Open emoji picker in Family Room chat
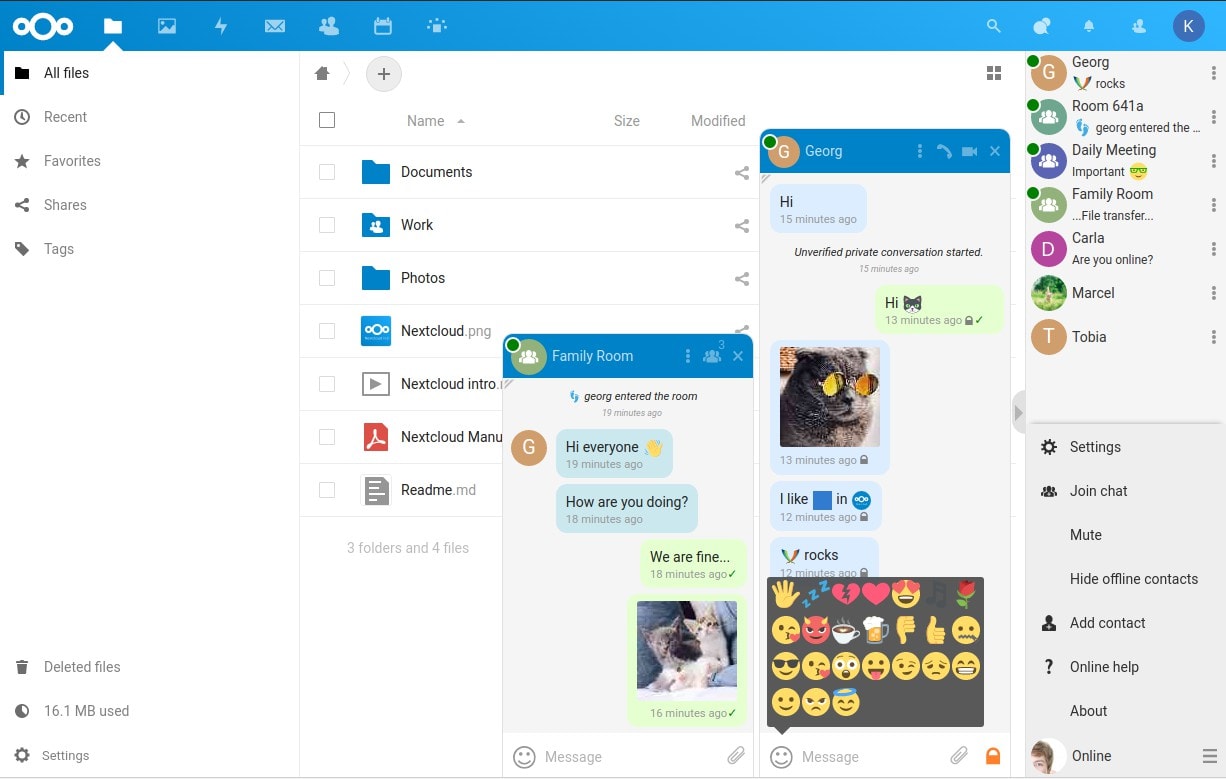This screenshot has width=1226, height=779. pos(524,757)
